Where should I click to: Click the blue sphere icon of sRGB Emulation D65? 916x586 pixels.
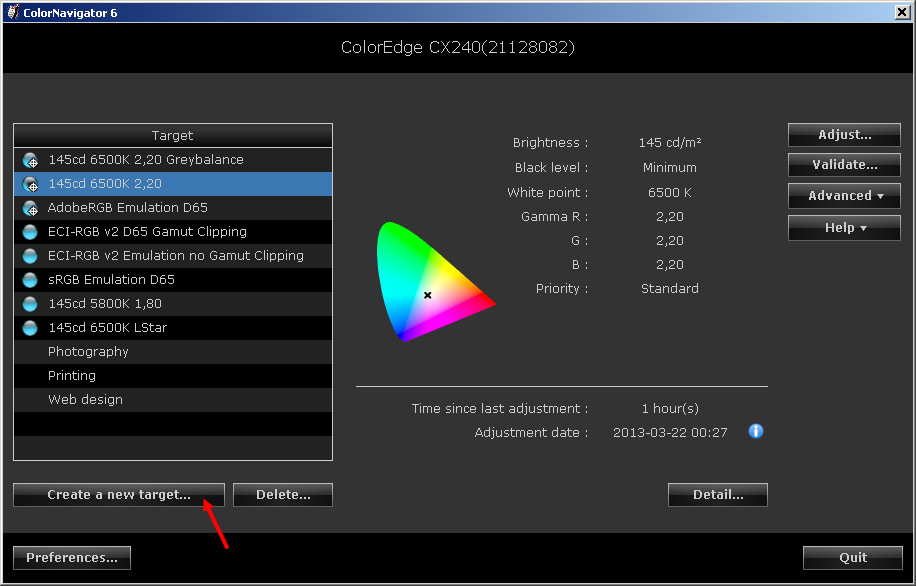tap(30, 280)
